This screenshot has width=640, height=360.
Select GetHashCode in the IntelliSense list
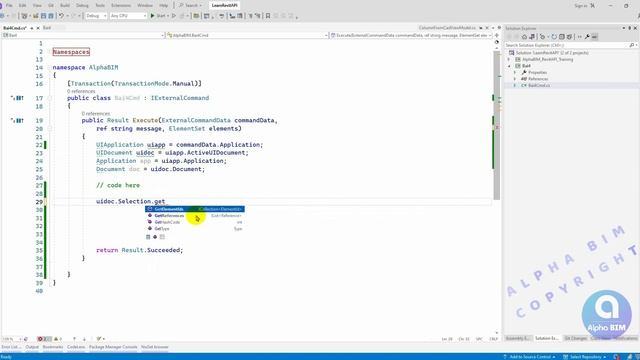click(x=195, y=222)
